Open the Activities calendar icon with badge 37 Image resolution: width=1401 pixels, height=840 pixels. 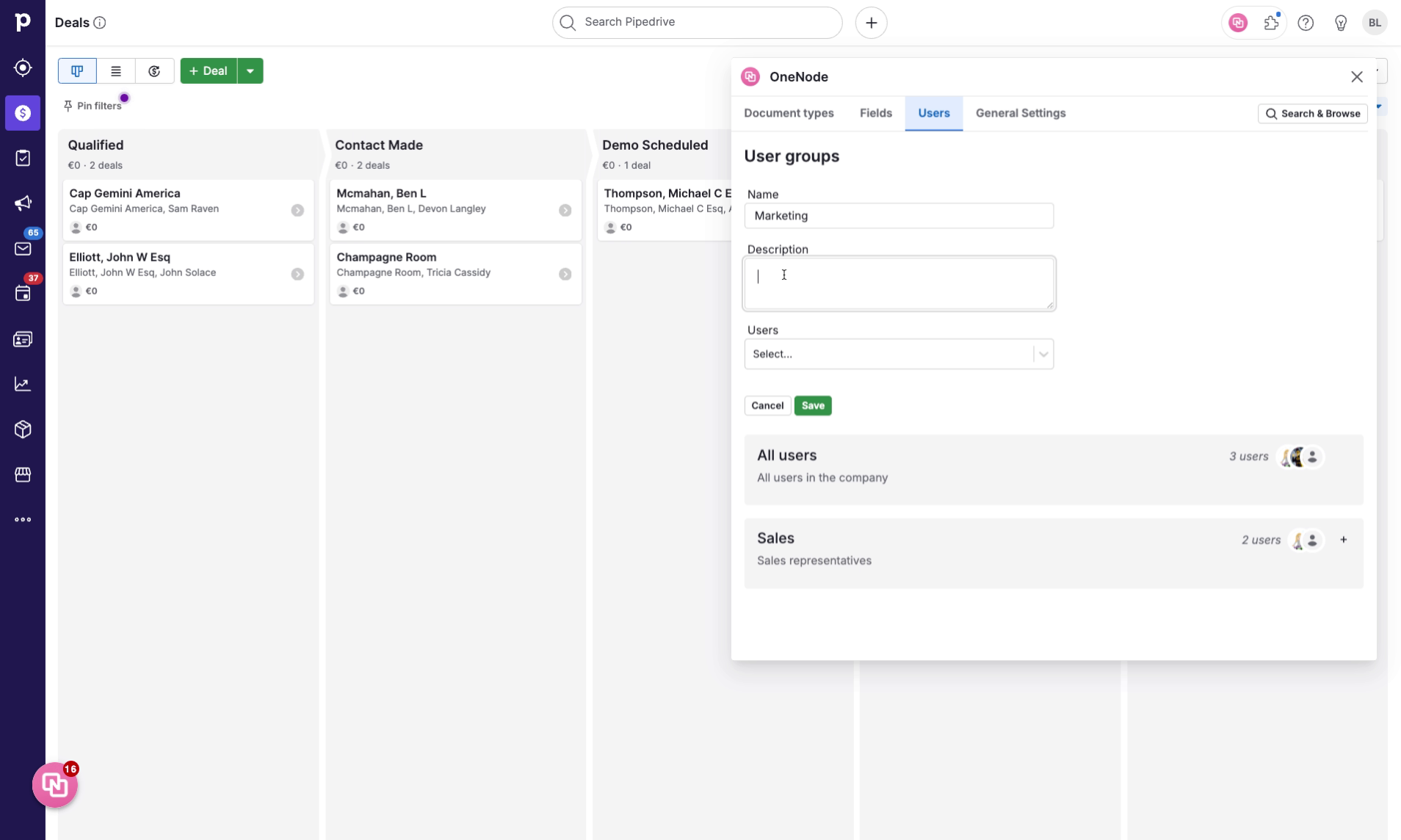(23, 294)
